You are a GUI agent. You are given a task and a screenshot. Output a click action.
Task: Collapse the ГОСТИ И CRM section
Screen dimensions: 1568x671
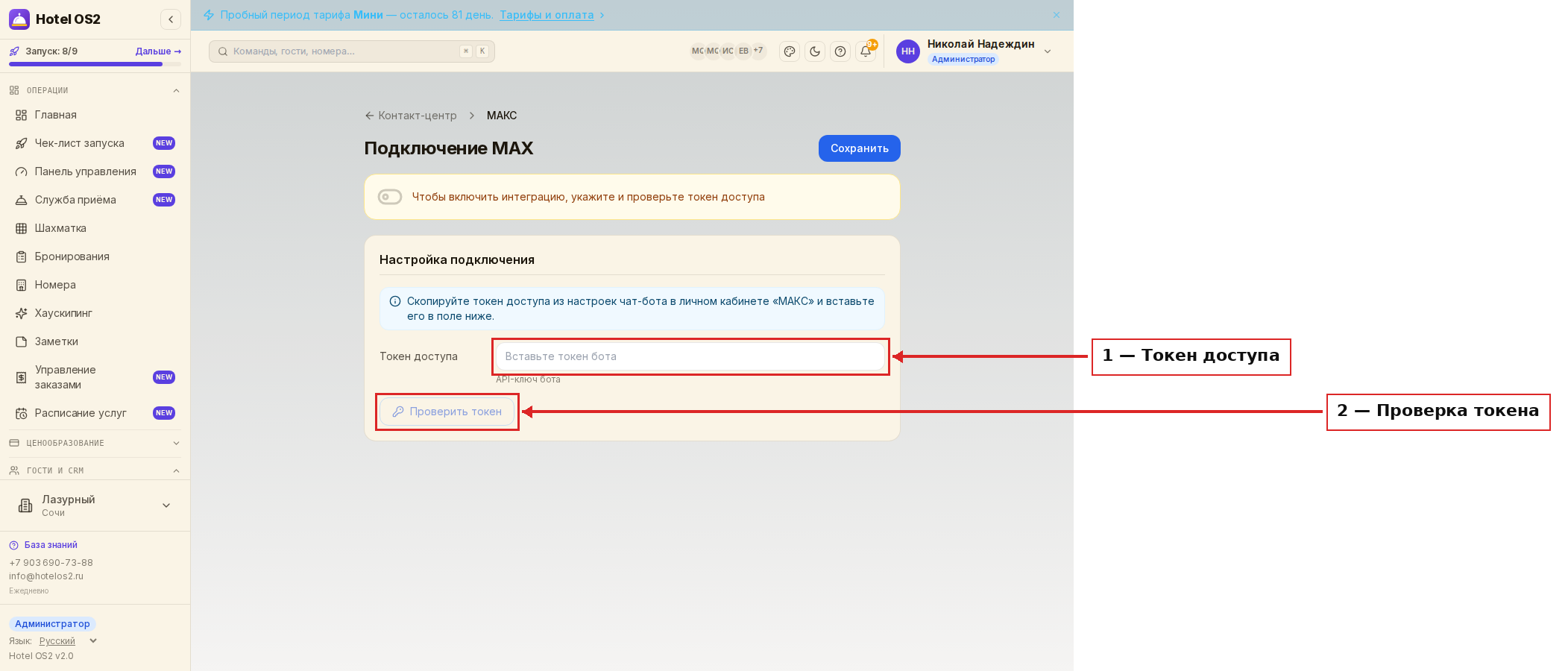95,470
